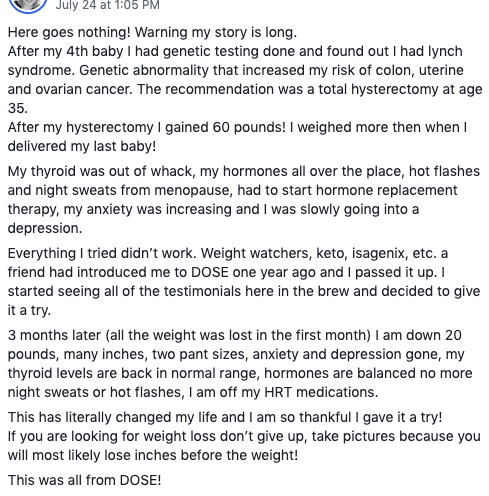Click the lone '35.' line
Viewport: 489px width, 496px height.
18,108
